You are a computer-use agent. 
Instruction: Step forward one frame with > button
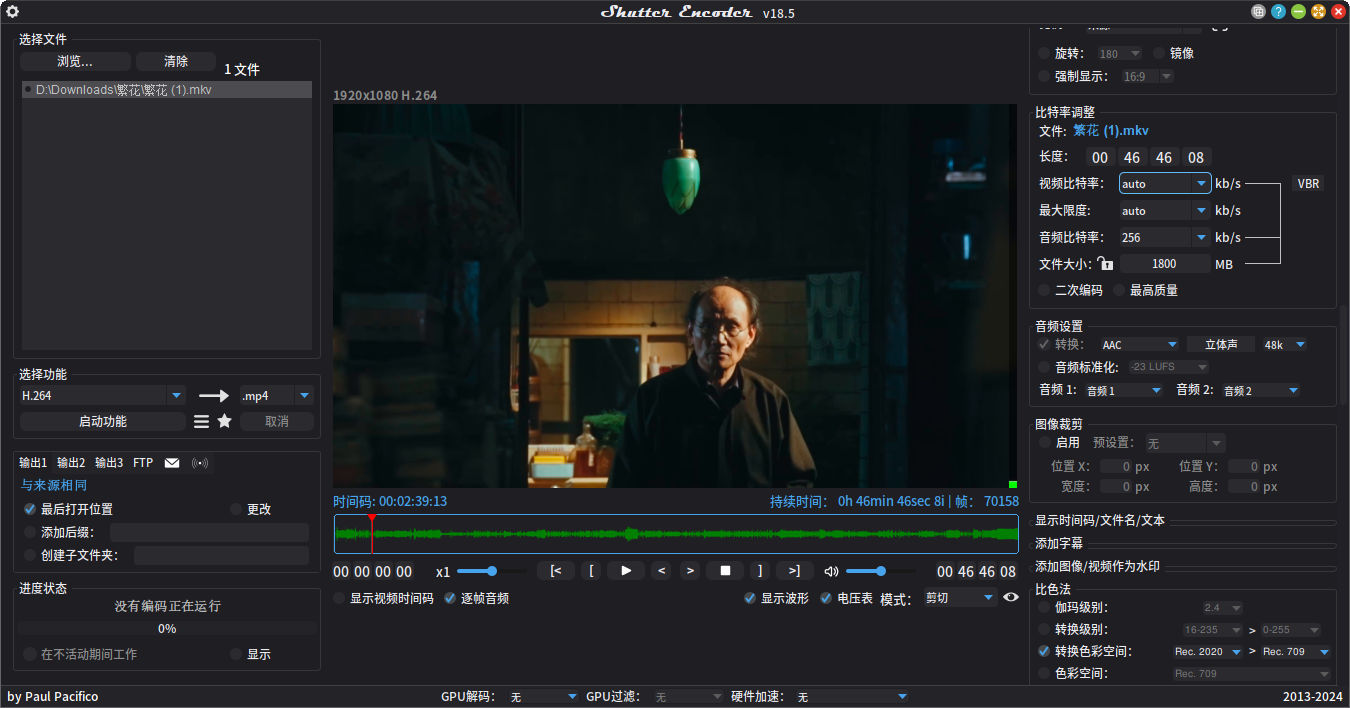pyautogui.click(x=690, y=571)
